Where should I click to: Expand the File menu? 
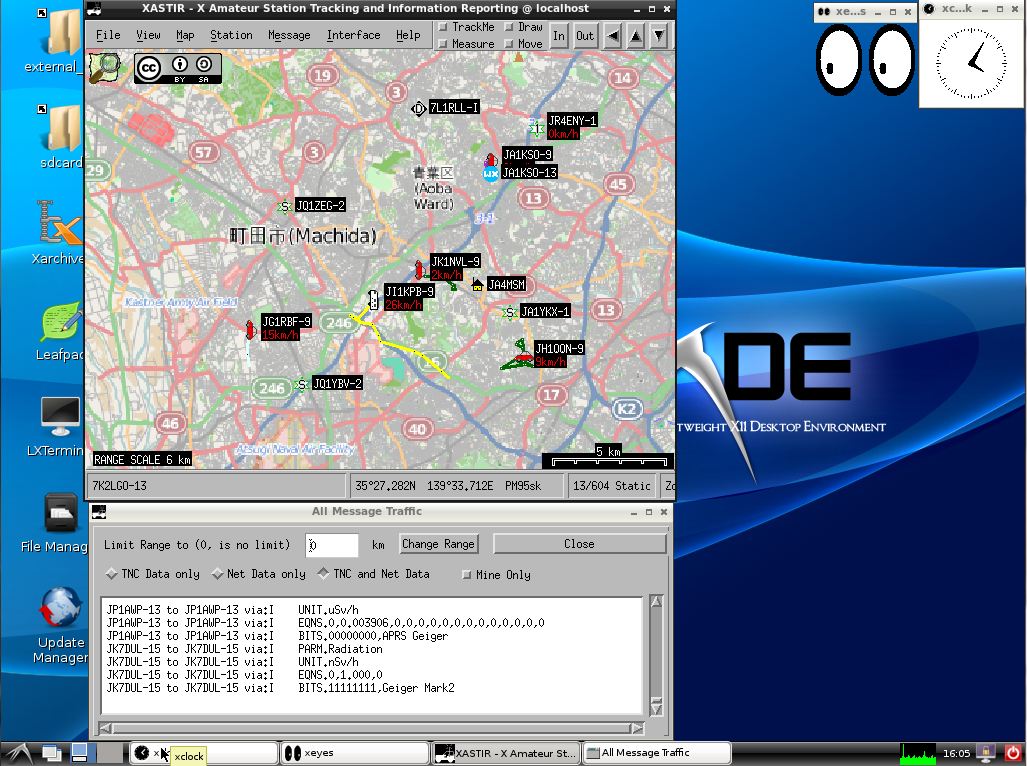pyautogui.click(x=108, y=35)
